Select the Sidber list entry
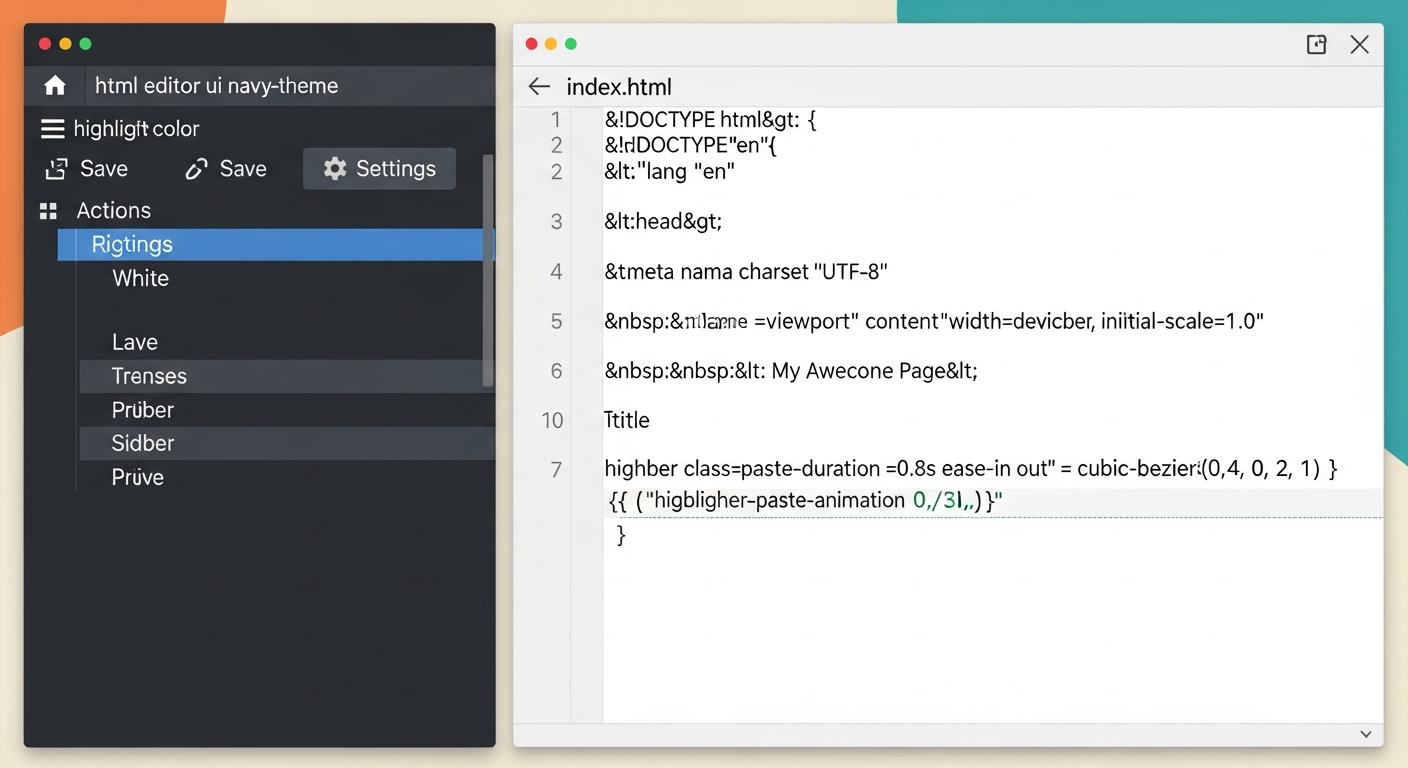 [143, 443]
